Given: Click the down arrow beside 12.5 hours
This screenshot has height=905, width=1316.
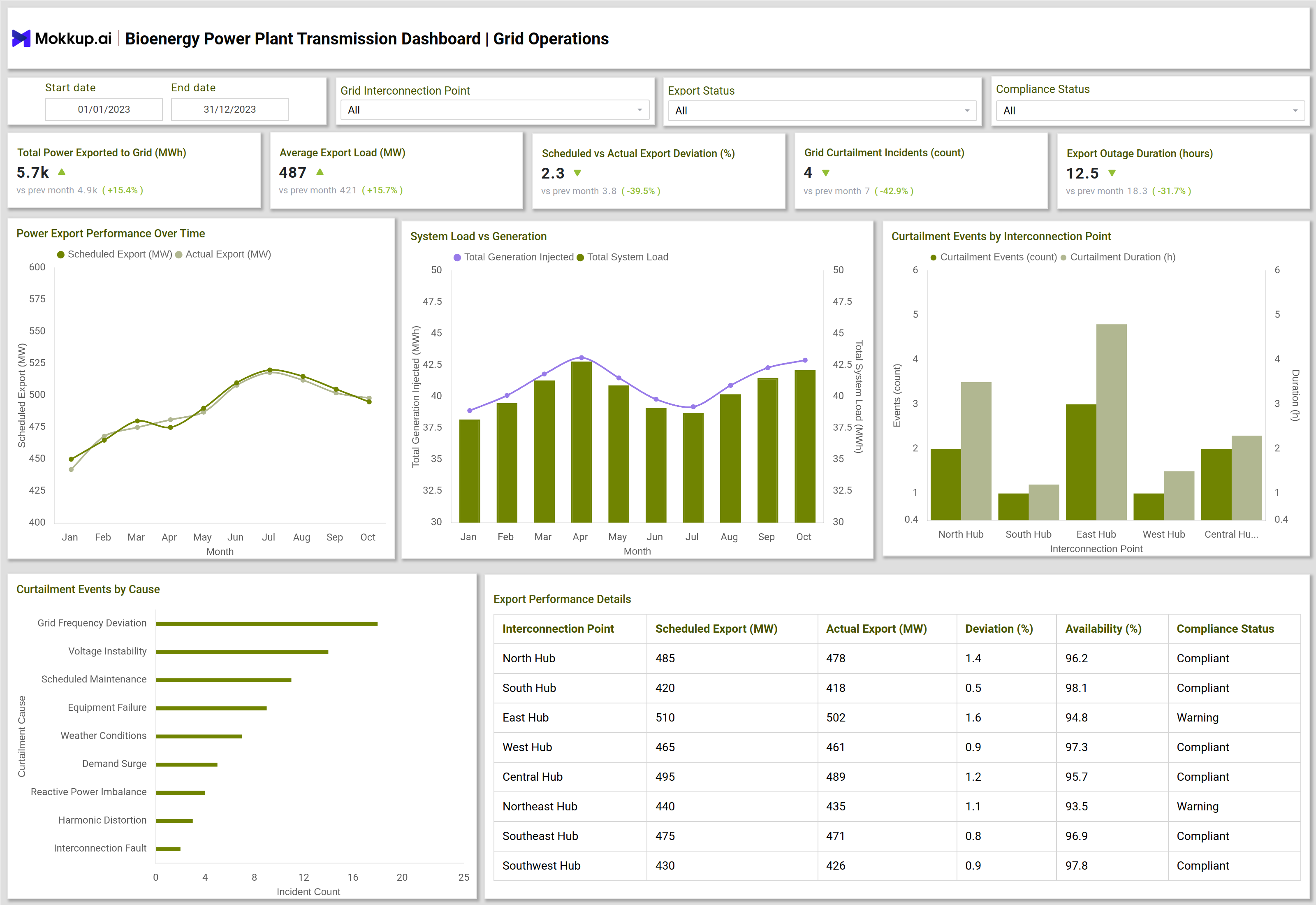Looking at the screenshot, I should tap(1112, 173).
